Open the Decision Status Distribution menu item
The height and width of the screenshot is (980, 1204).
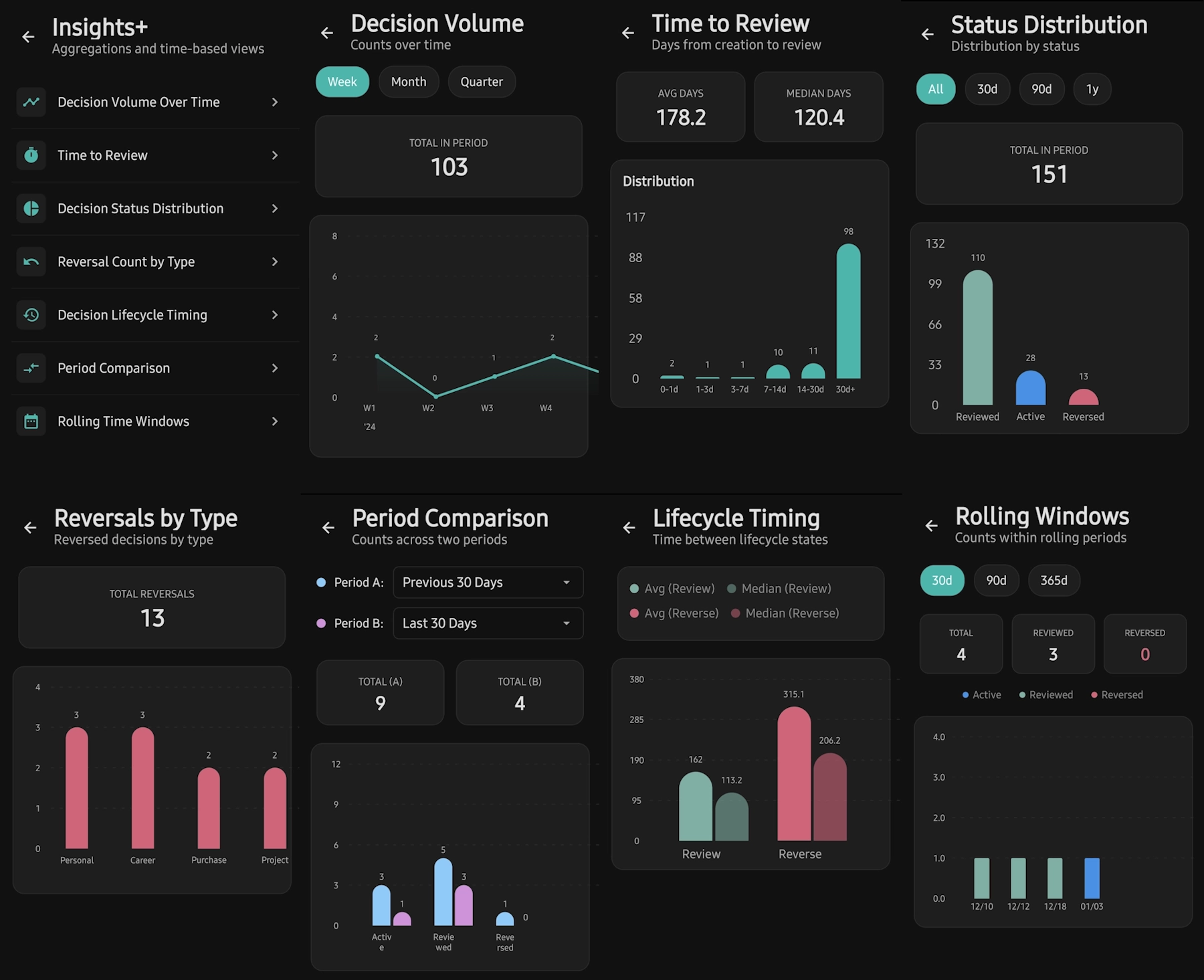pos(155,209)
